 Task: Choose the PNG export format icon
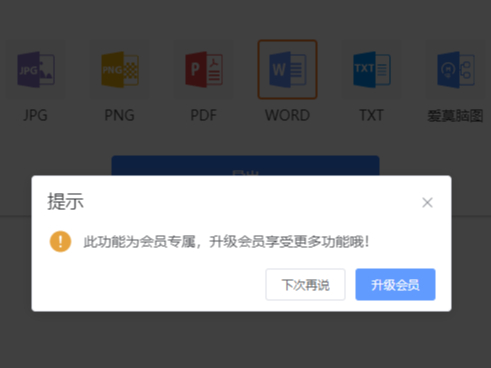pos(120,69)
